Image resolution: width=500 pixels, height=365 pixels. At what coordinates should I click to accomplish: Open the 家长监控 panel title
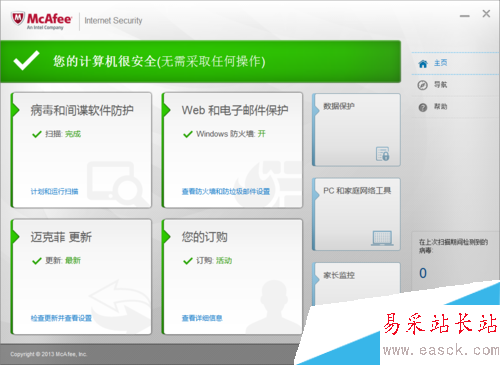point(339,275)
